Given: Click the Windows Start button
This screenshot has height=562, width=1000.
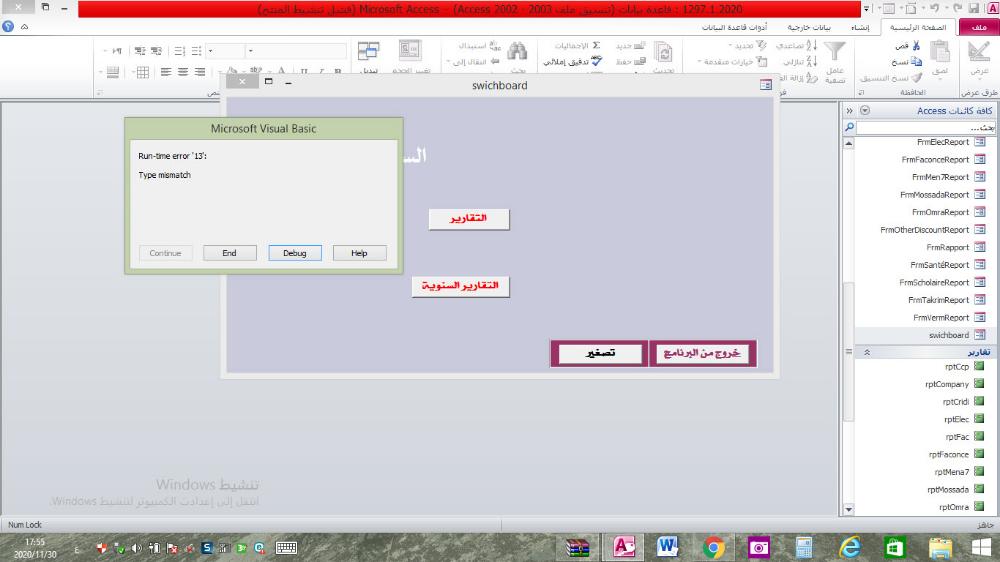Looking at the screenshot, I should [981, 547].
